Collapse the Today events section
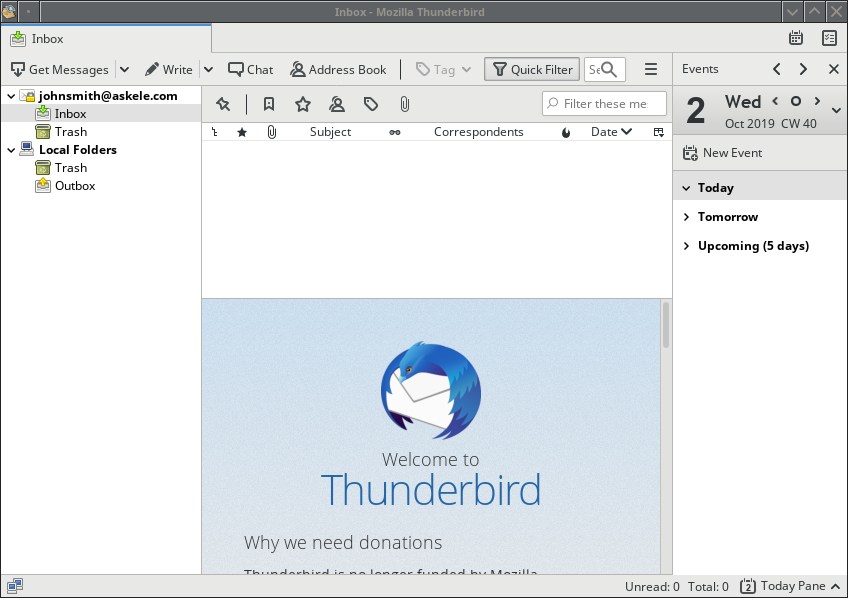848x598 pixels. pyautogui.click(x=686, y=187)
